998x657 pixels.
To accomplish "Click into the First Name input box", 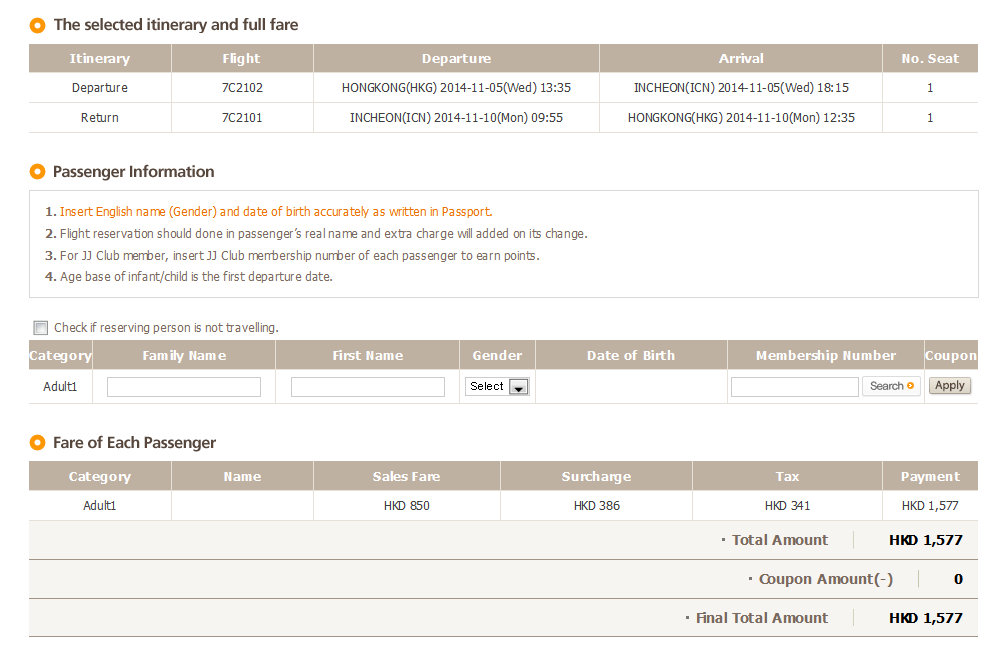I will (367, 387).
